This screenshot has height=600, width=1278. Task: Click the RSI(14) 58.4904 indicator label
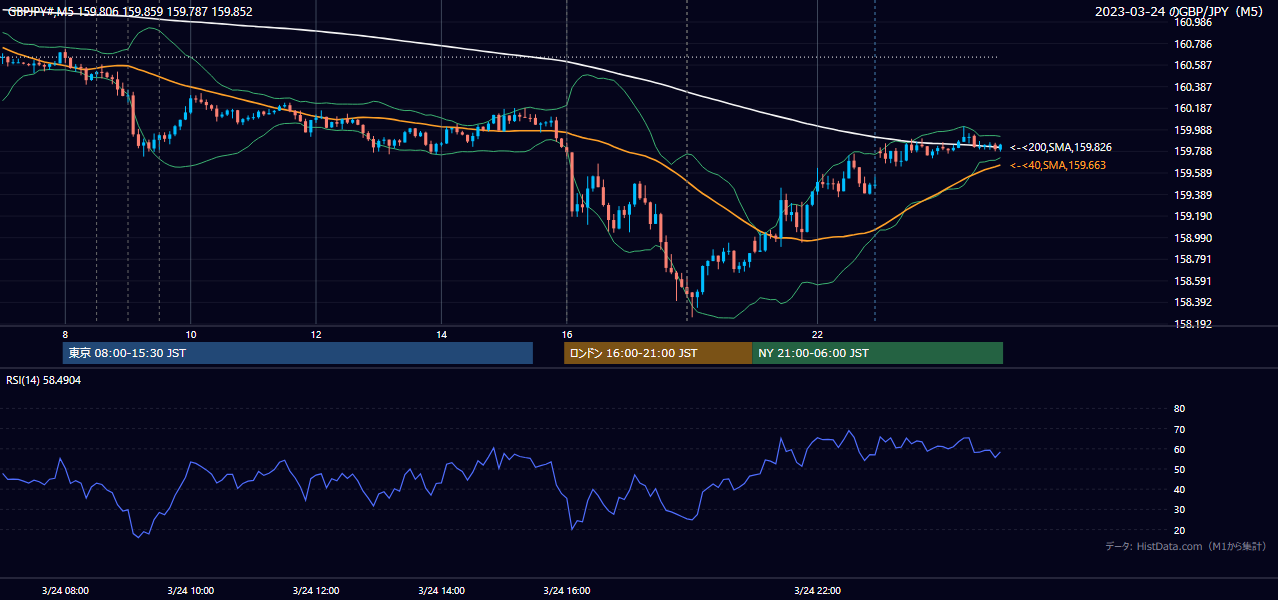tap(44, 381)
